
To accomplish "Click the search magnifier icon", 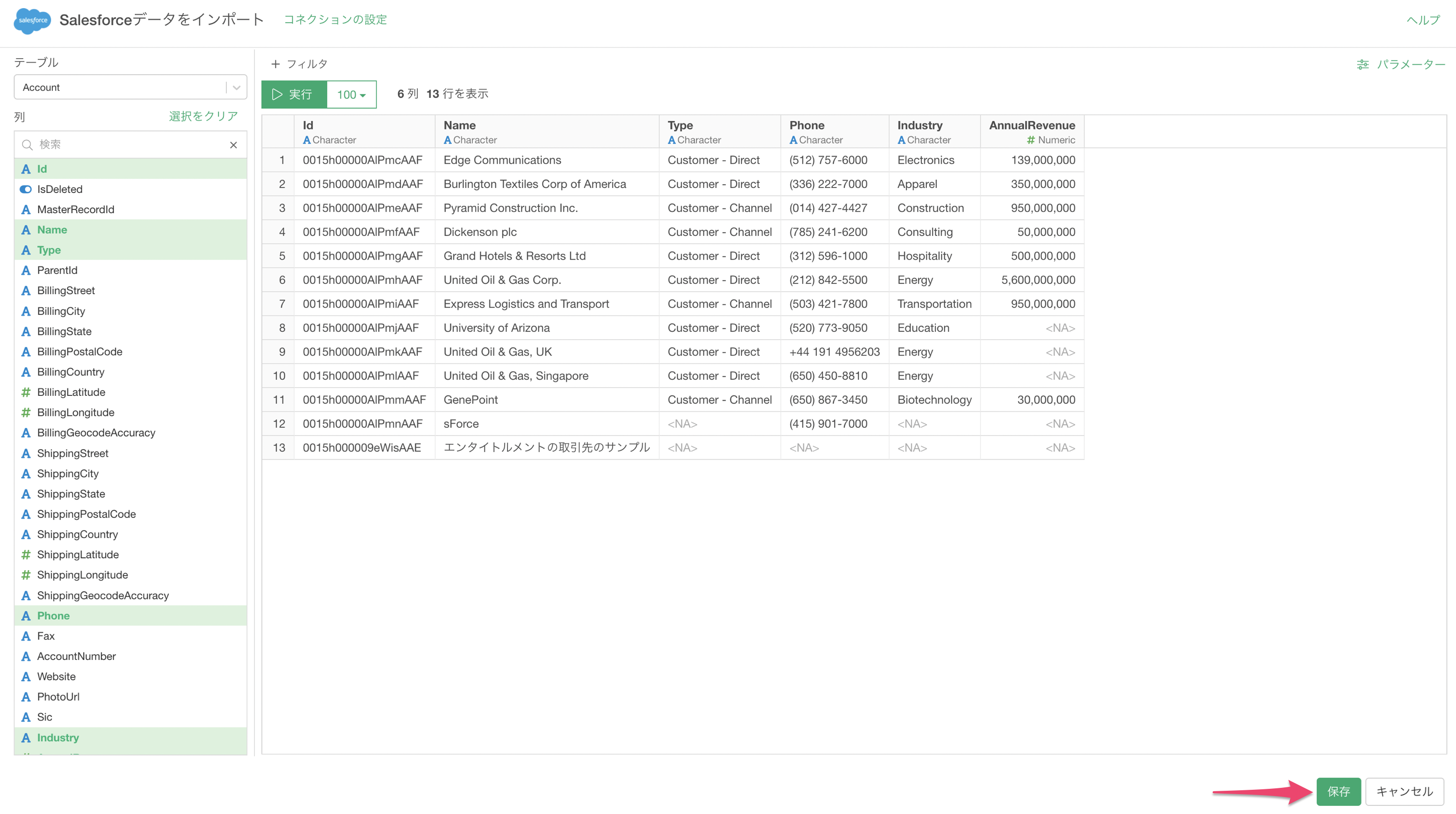I will point(27,144).
